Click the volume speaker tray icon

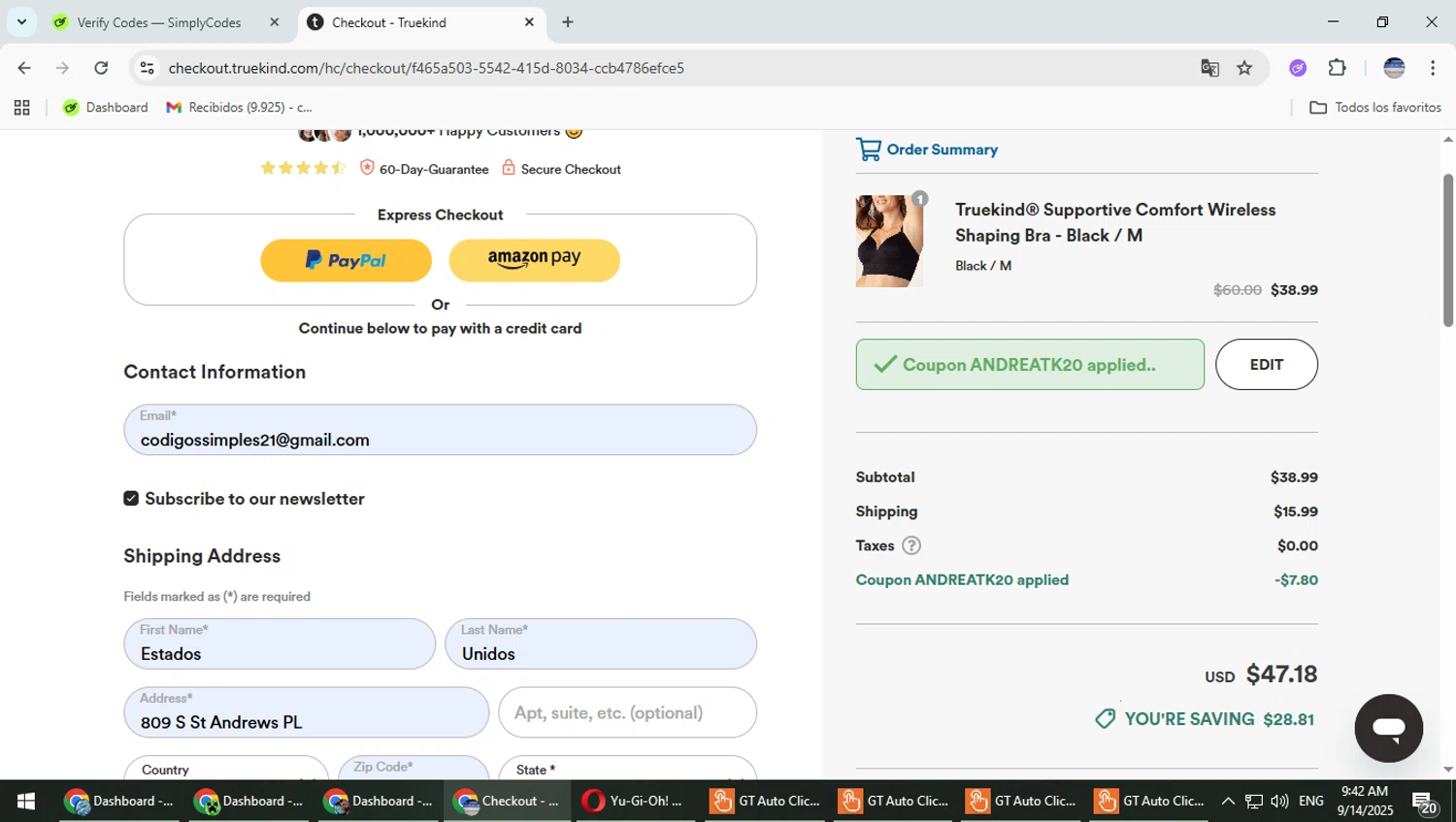[1279, 802]
